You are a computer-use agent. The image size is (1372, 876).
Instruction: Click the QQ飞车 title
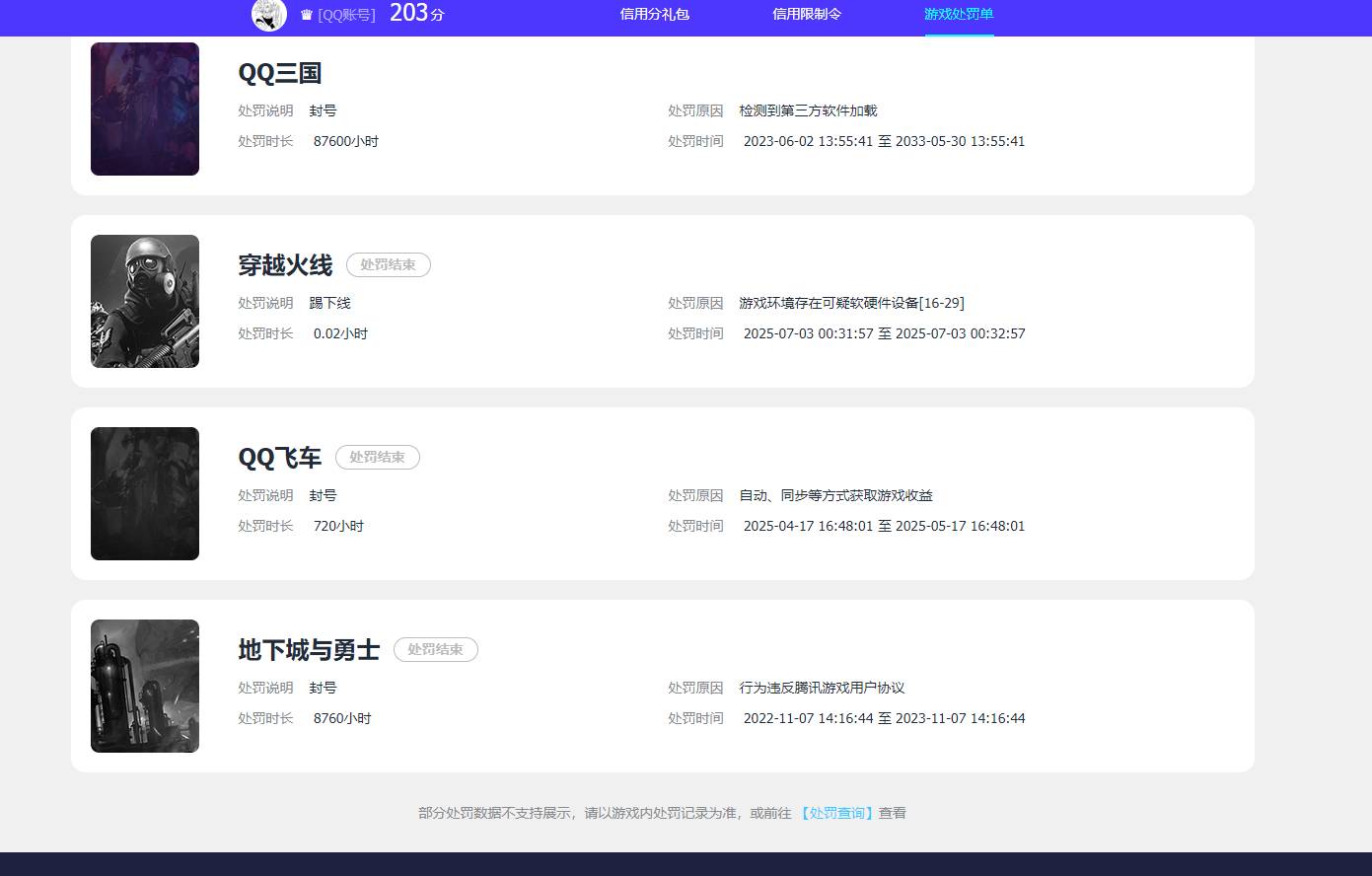point(280,458)
